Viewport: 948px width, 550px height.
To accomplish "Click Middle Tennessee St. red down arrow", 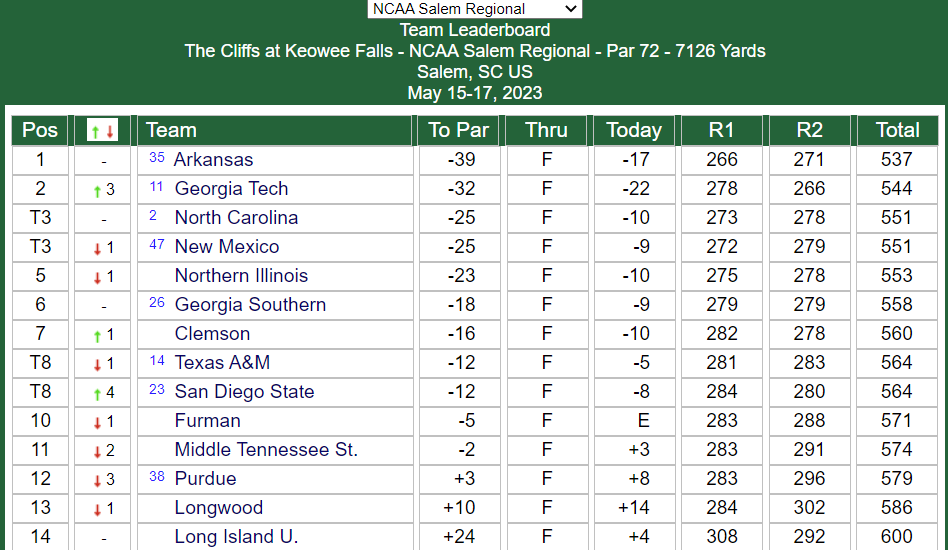I will 97,452.
